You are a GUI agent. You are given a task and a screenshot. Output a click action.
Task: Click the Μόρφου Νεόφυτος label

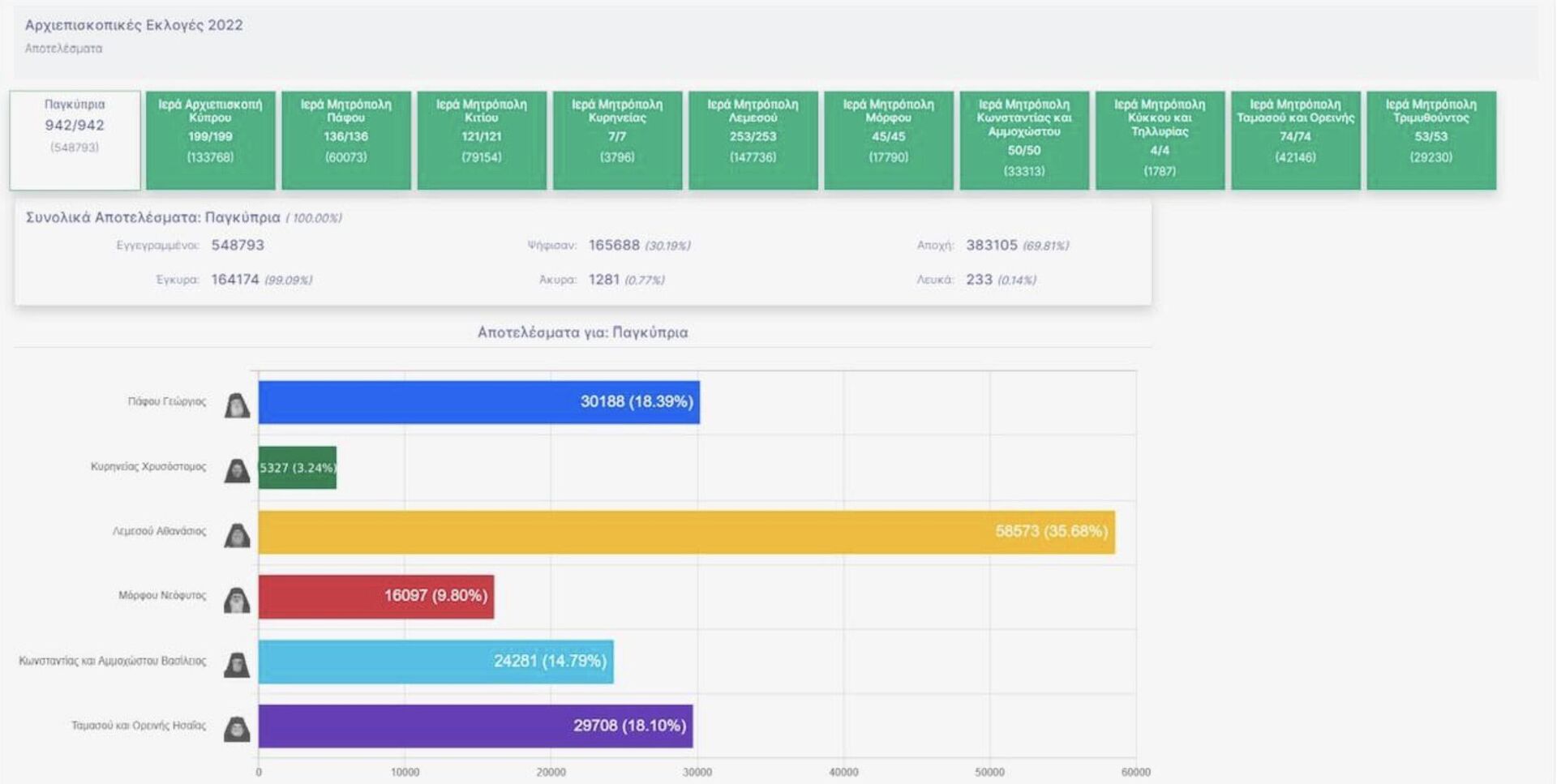coord(162,595)
